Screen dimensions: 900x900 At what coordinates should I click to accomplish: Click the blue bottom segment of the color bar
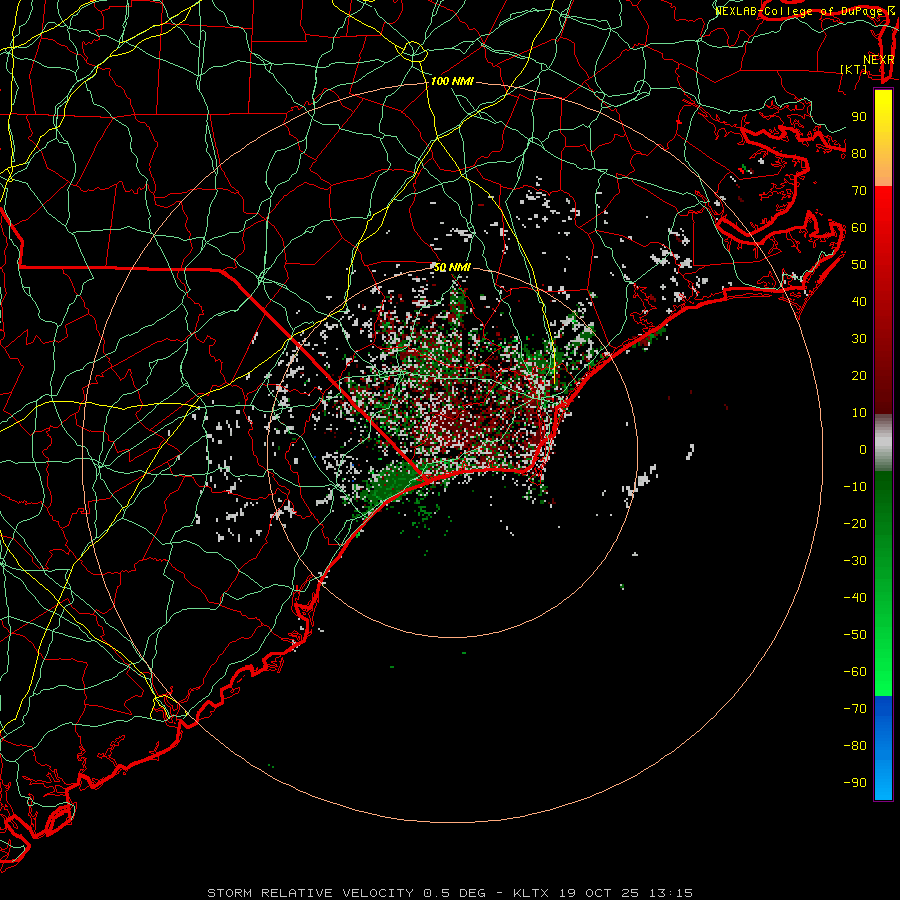[x=883, y=748]
